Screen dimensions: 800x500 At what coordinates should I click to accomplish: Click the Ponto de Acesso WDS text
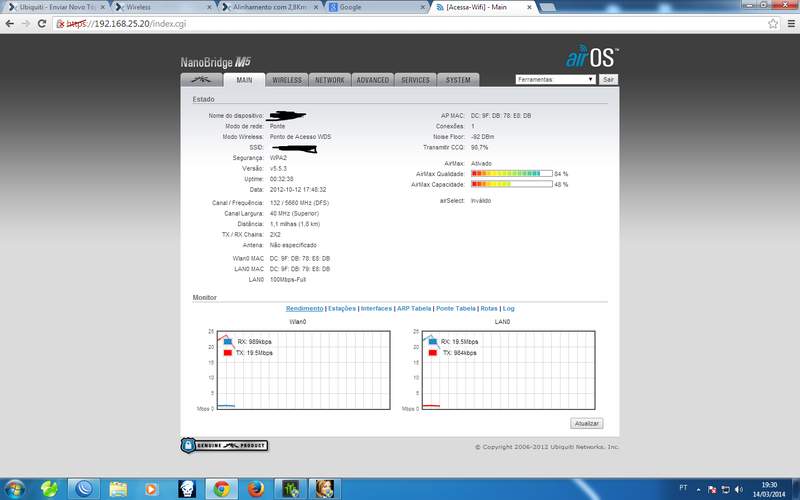300,137
